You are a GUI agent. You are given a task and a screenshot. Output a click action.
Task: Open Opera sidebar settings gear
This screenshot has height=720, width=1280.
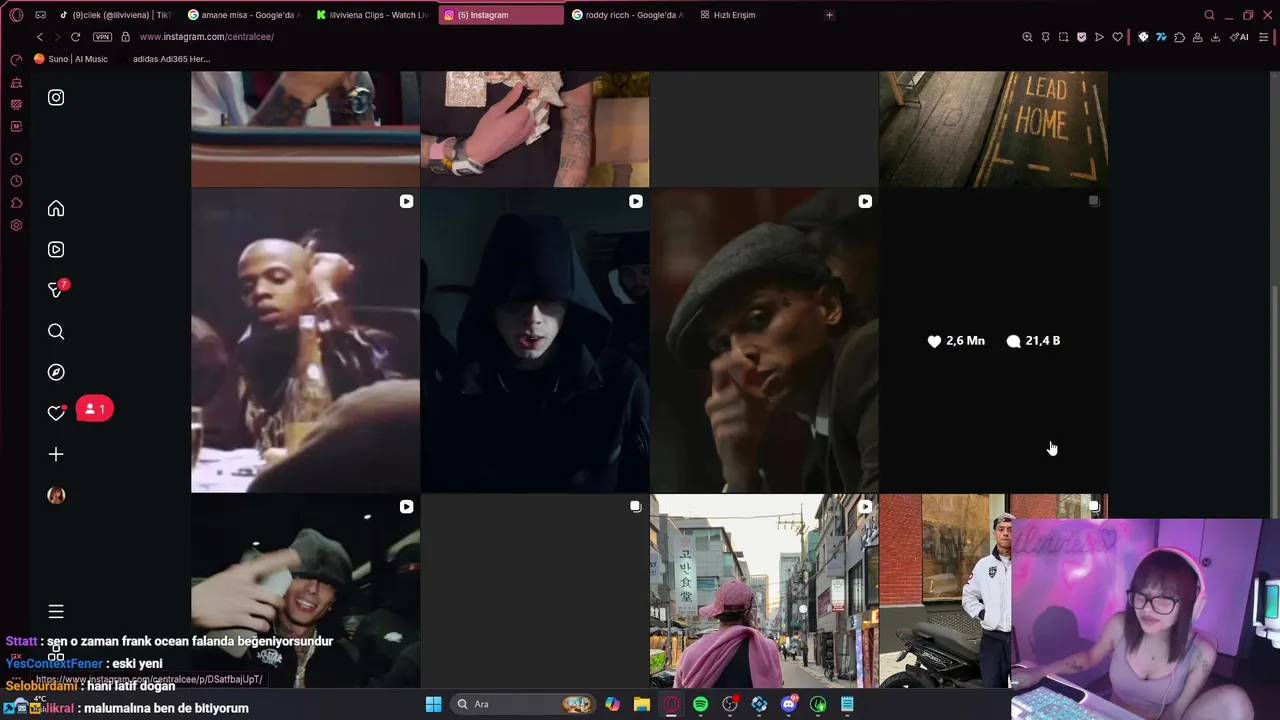(x=16, y=225)
